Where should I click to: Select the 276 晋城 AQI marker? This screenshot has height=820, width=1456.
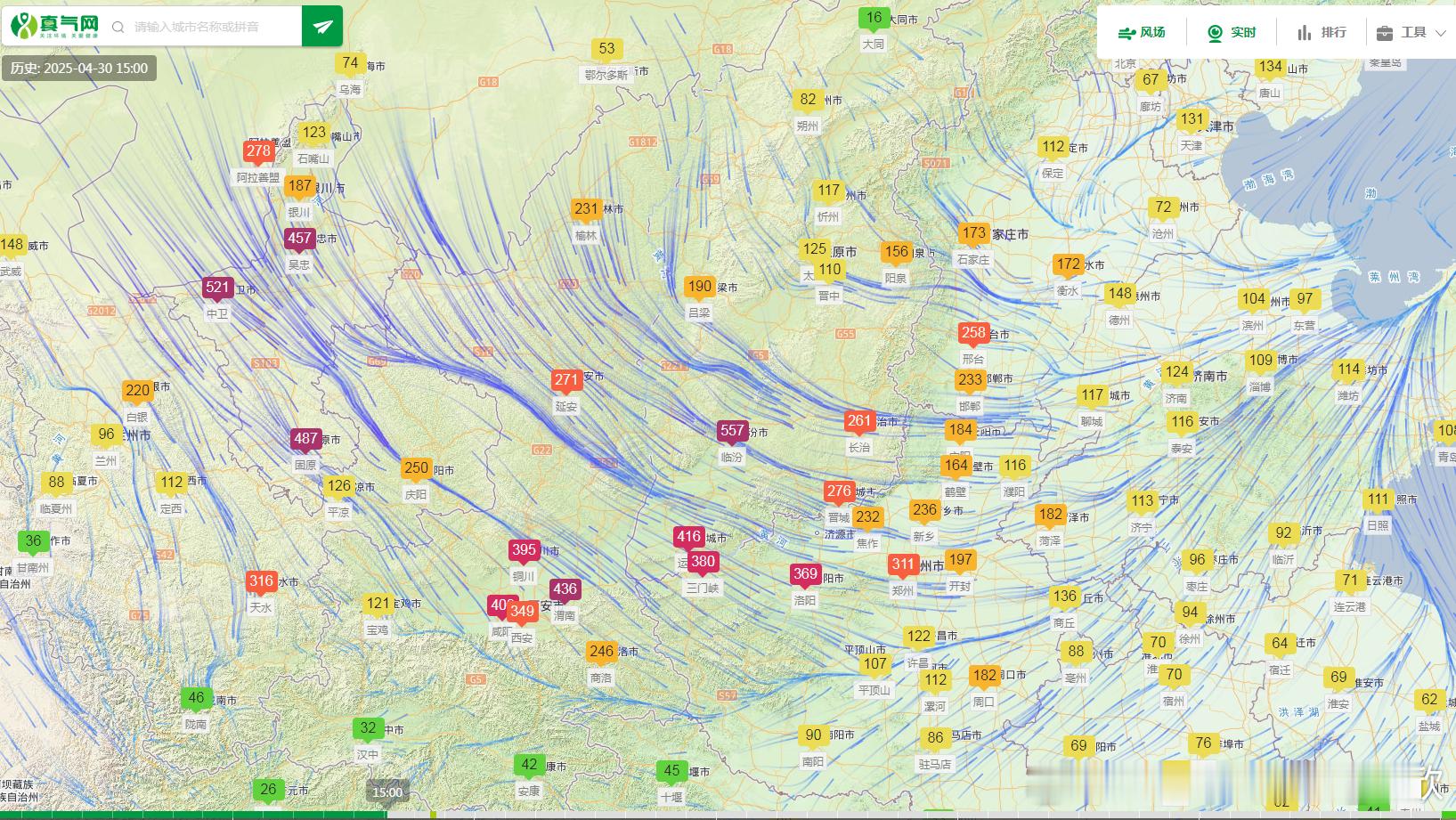click(839, 491)
